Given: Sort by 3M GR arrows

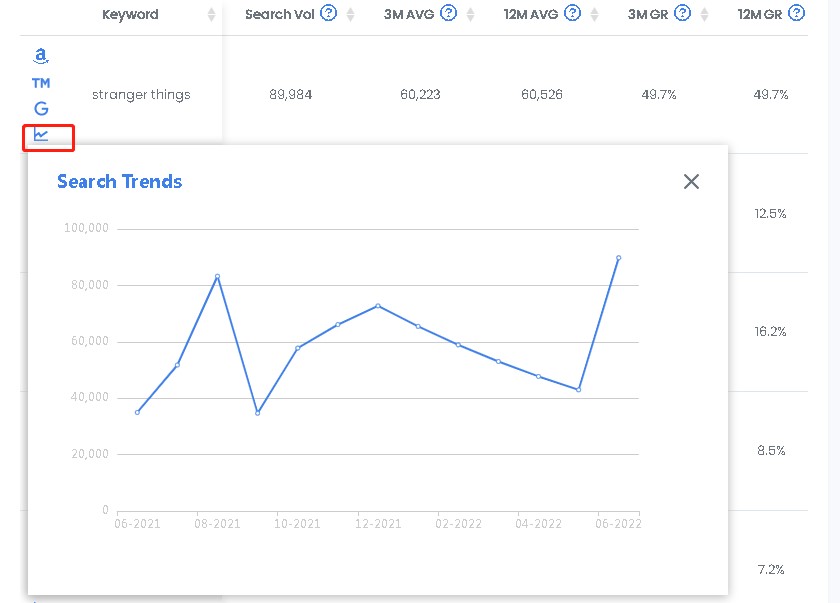Looking at the screenshot, I should click(x=704, y=14).
